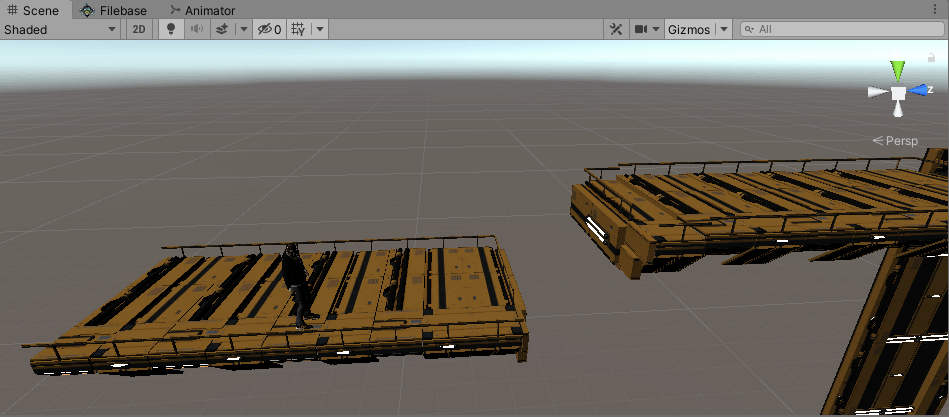Click the left white axis gizmo cone
This screenshot has width=949, height=417.
[878, 92]
